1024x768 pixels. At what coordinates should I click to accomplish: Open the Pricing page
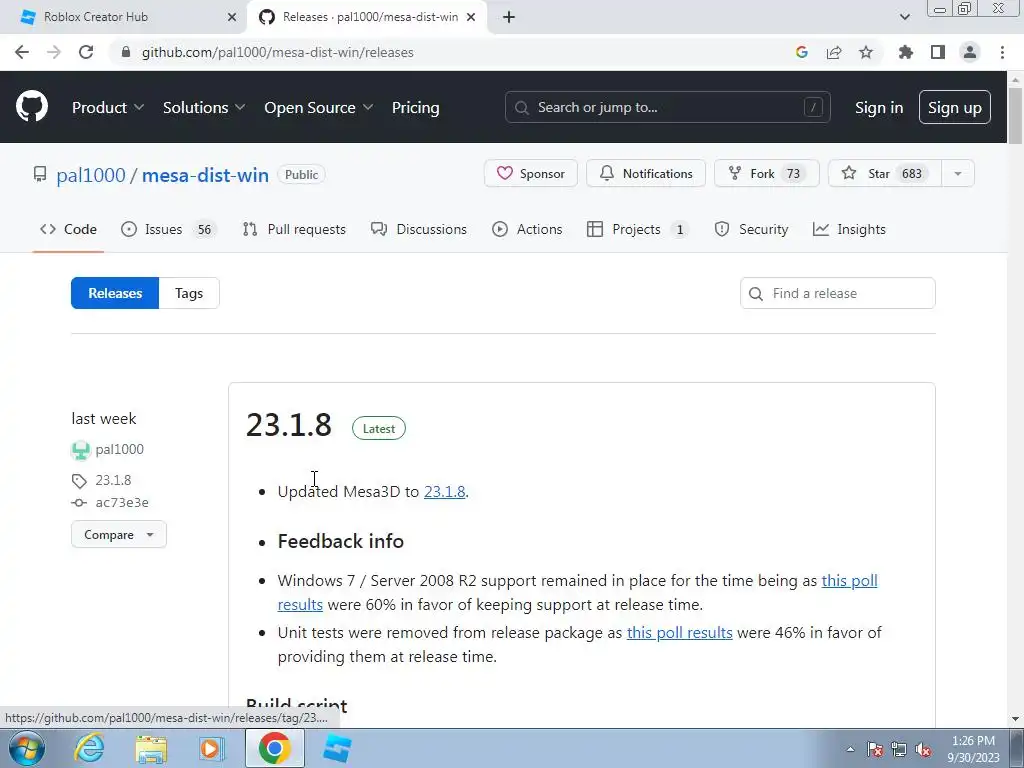click(x=415, y=107)
